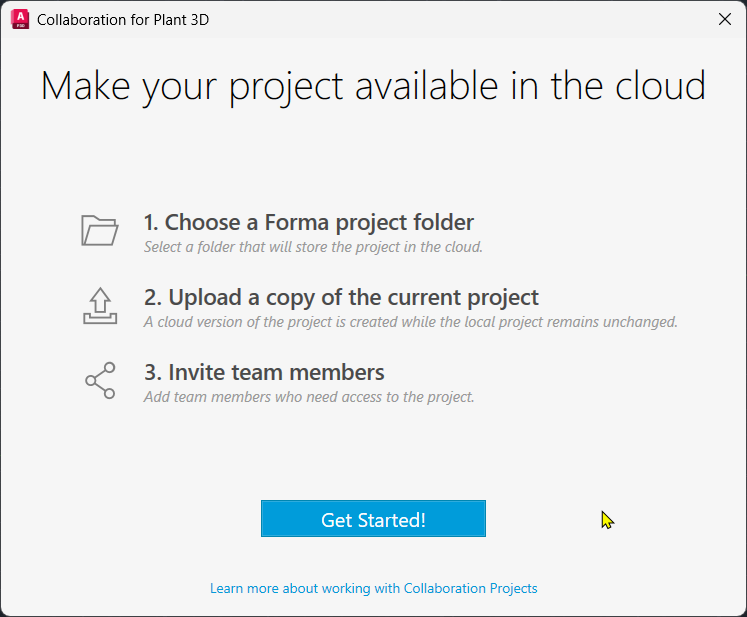Click the share icon for step 3

pyautogui.click(x=100, y=380)
